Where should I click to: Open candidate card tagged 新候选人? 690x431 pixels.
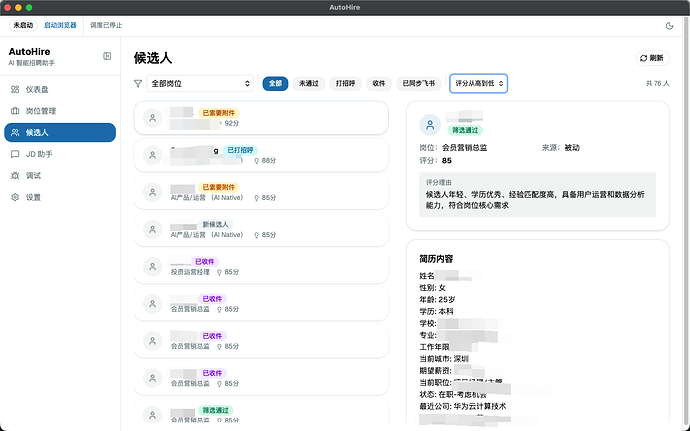261,229
